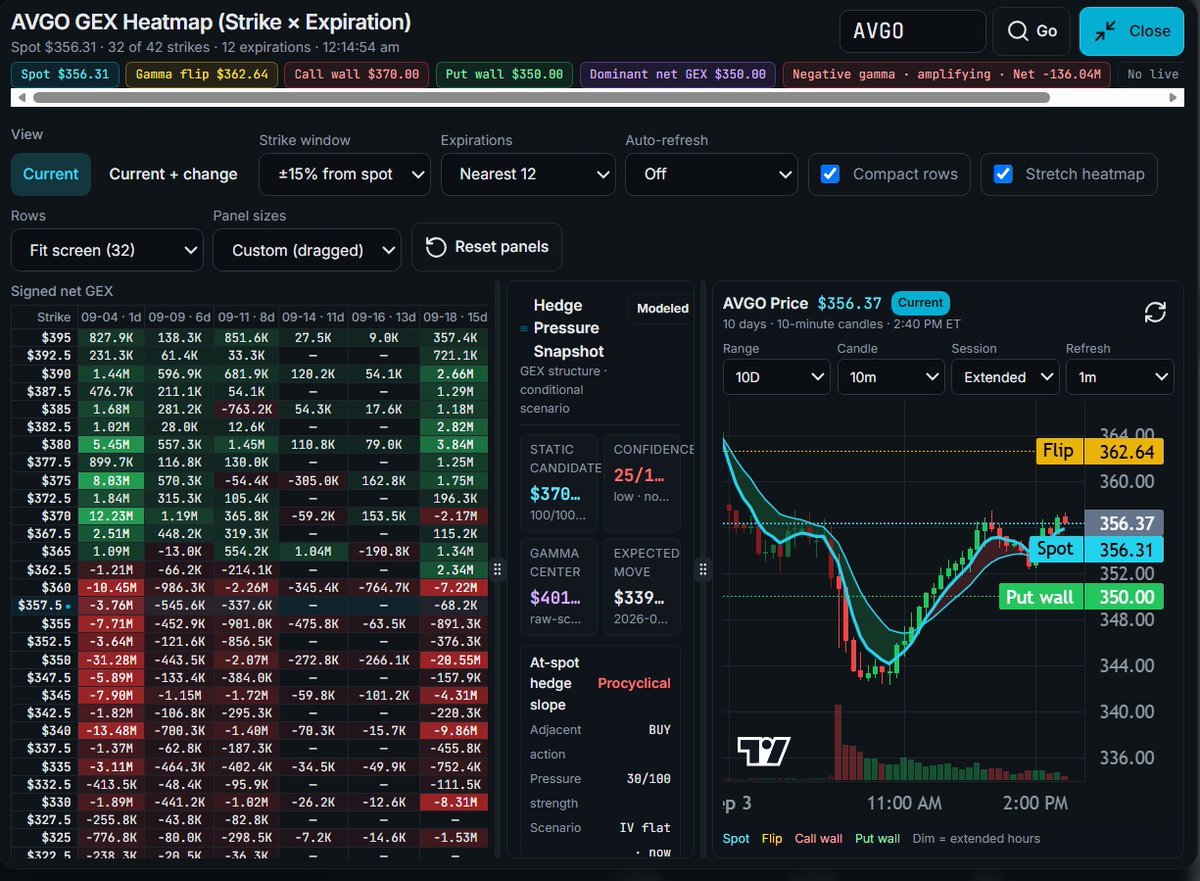Open Candle 10m dropdown
This screenshot has width=1200, height=881.
click(890, 377)
